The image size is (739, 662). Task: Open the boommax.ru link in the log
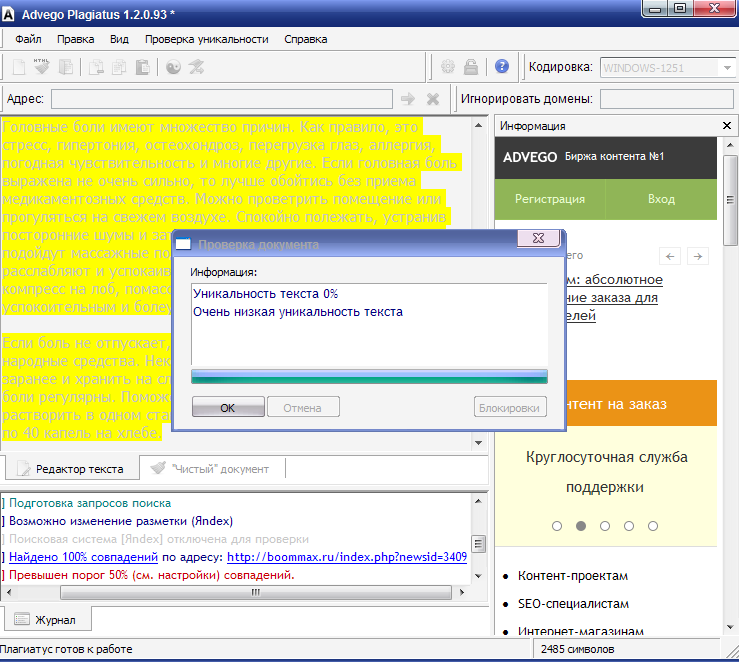point(347,557)
